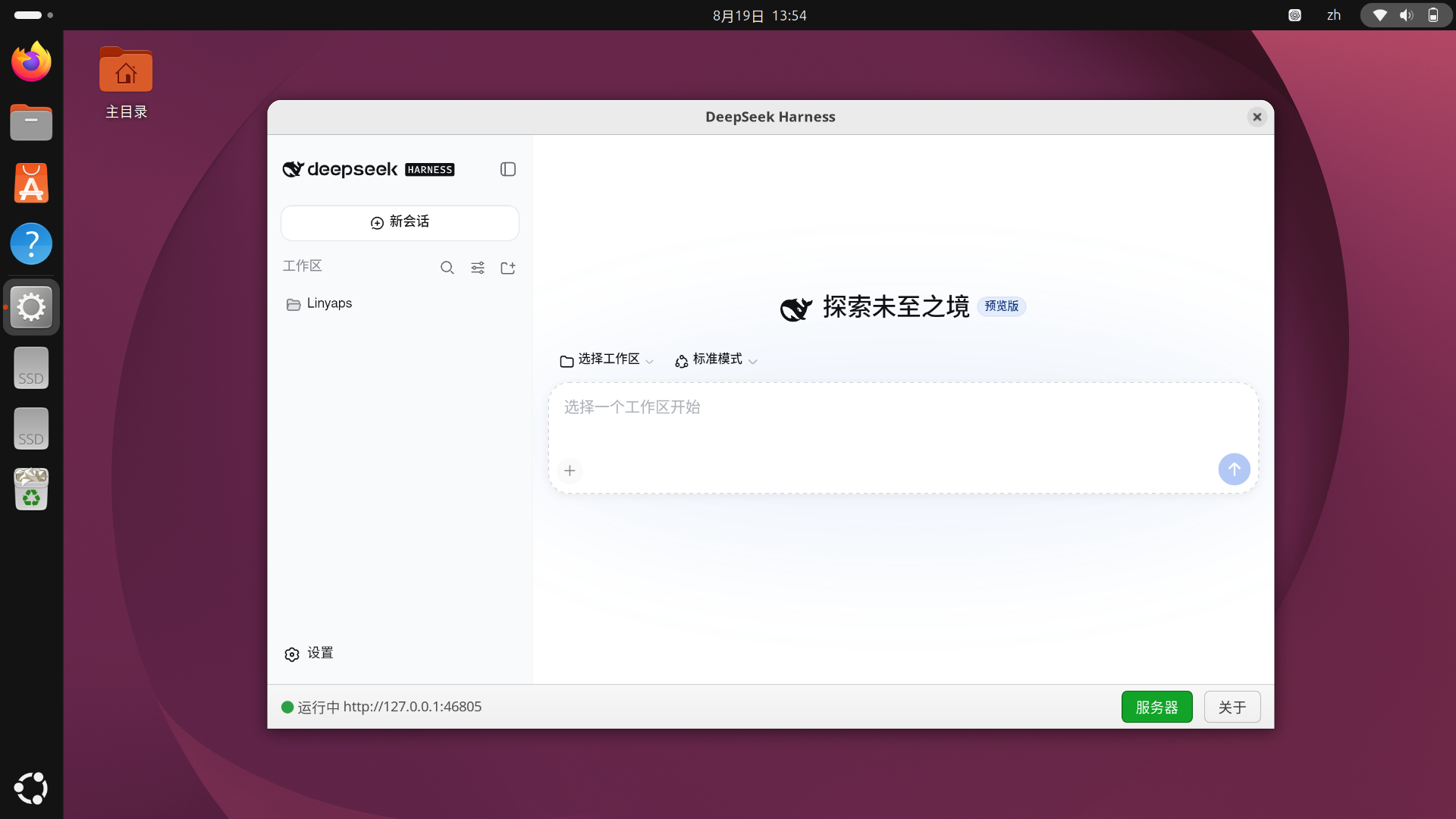Image resolution: width=1456 pixels, height=819 pixels.
Task: Search workspaces with the magnifier icon
Action: (447, 268)
